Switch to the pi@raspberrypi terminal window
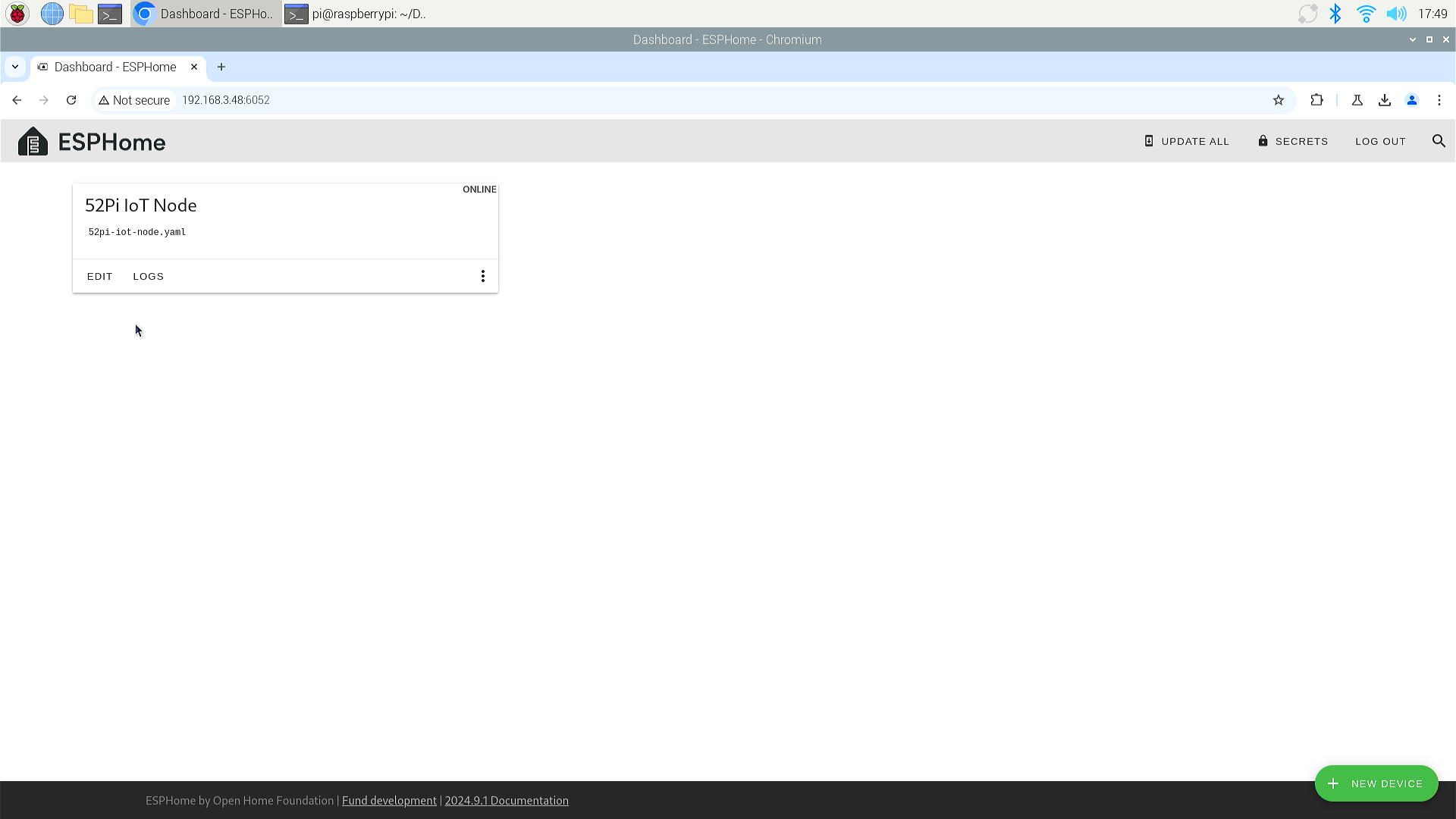The width and height of the screenshot is (1456, 819). pyautogui.click(x=357, y=14)
